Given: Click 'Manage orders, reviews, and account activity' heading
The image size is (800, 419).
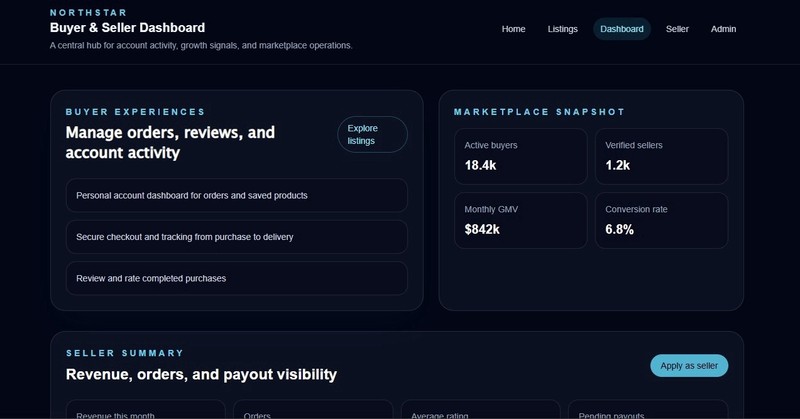Looking at the screenshot, I should click(x=170, y=142).
